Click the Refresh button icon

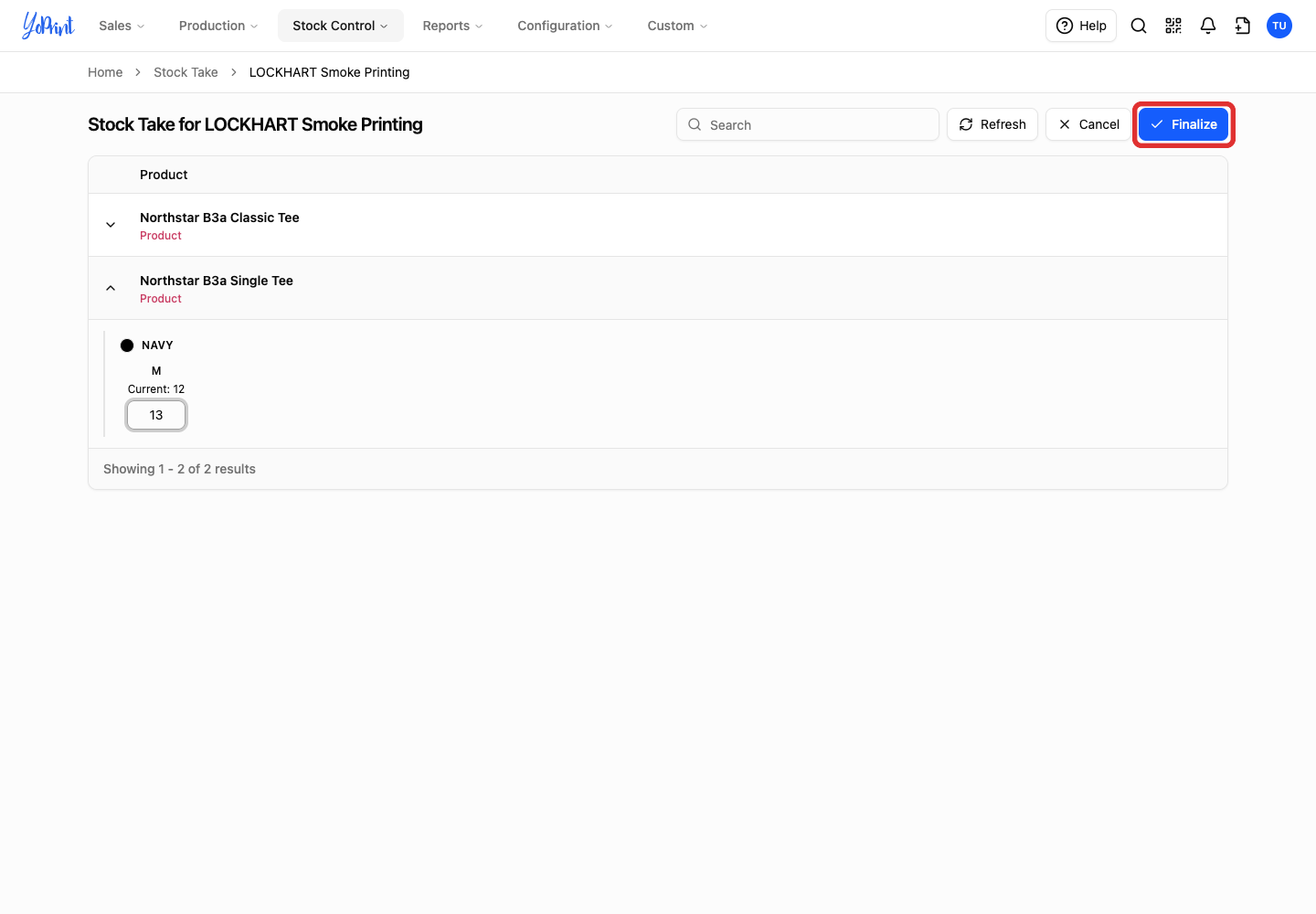coord(966,124)
